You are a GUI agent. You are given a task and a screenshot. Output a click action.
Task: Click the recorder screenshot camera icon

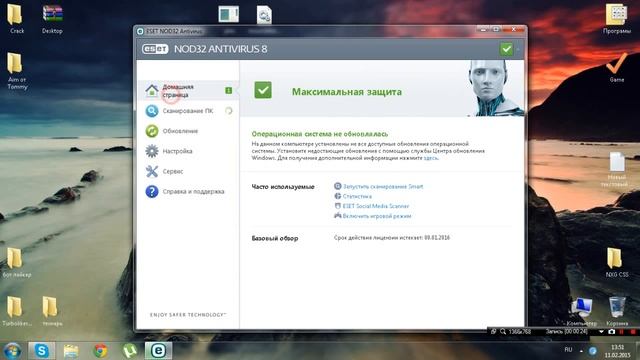pos(611,332)
